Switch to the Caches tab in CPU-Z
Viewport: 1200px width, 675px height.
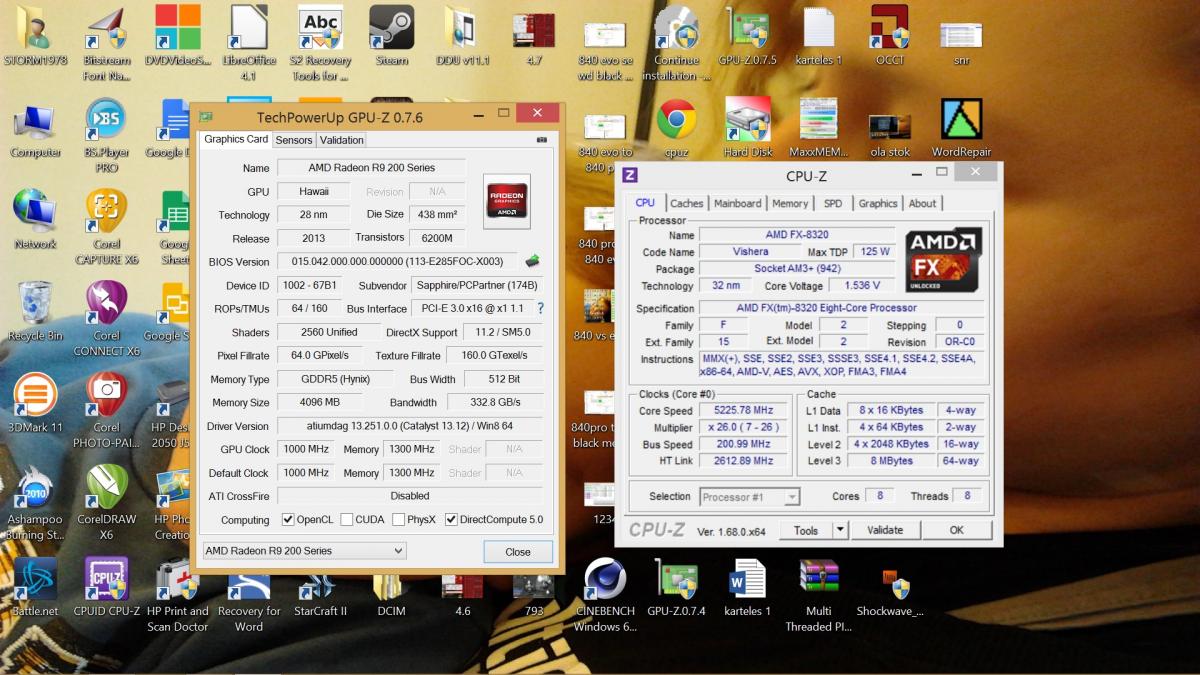coord(687,203)
